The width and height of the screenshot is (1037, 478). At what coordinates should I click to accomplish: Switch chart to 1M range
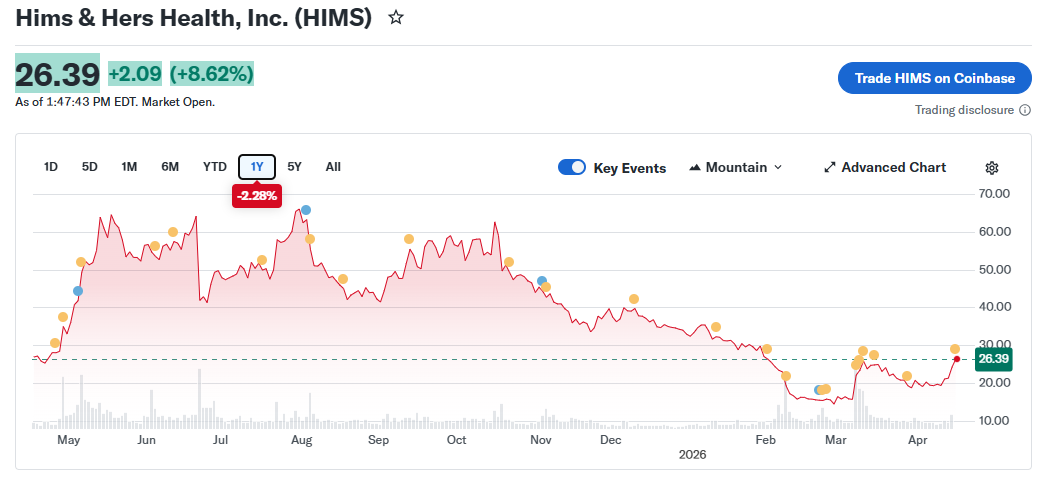pos(129,167)
